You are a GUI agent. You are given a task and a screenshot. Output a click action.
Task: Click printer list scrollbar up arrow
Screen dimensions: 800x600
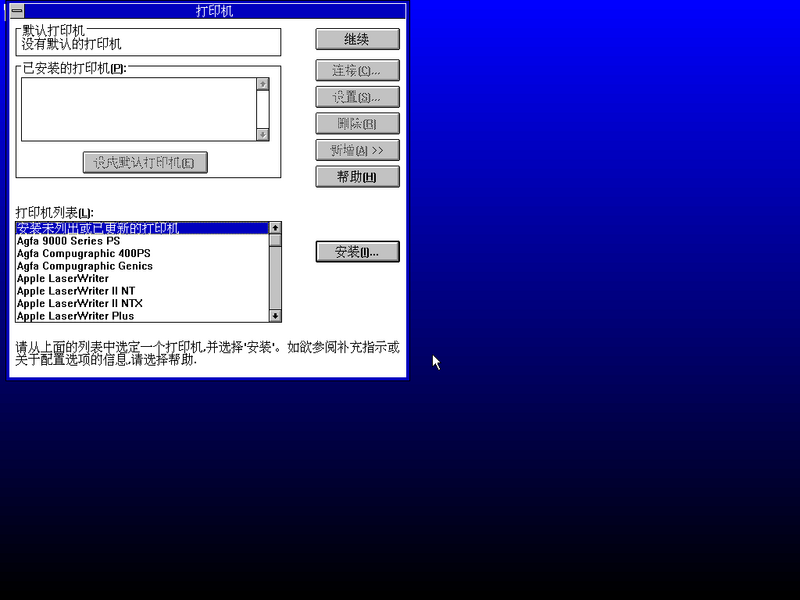click(275, 228)
